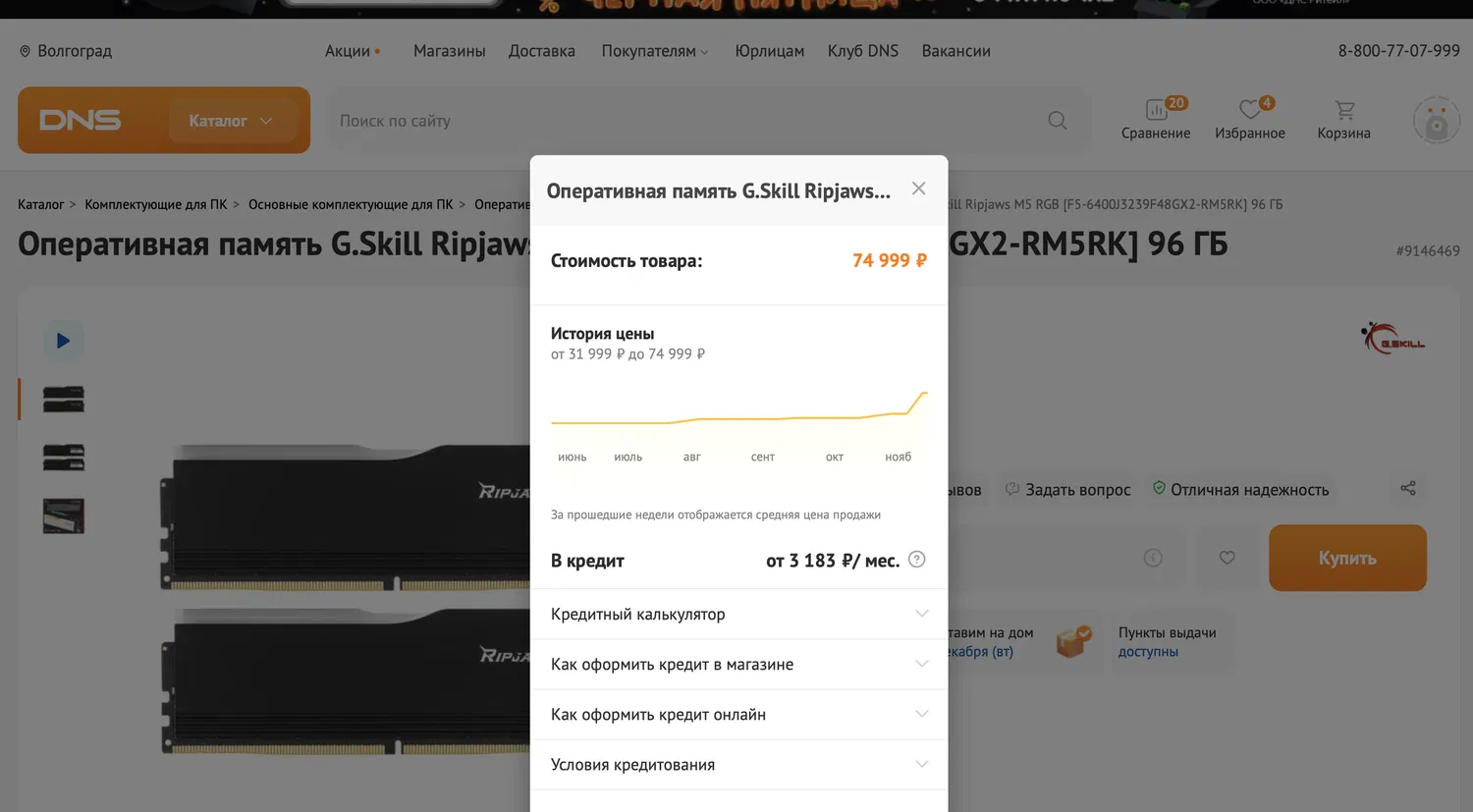
Task: Open the Каталог dropdown
Action: [x=232, y=121]
